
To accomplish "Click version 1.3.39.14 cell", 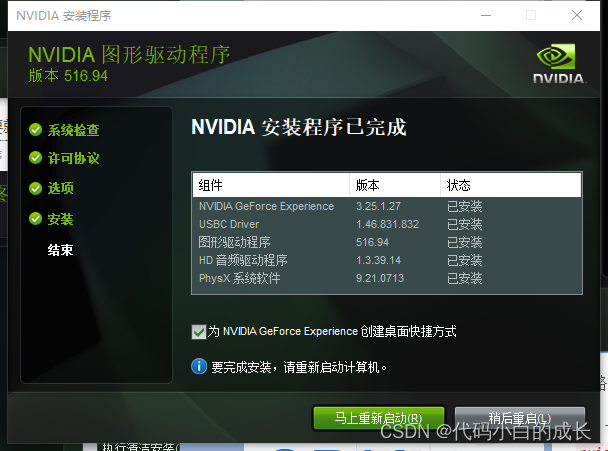I will 378,260.
